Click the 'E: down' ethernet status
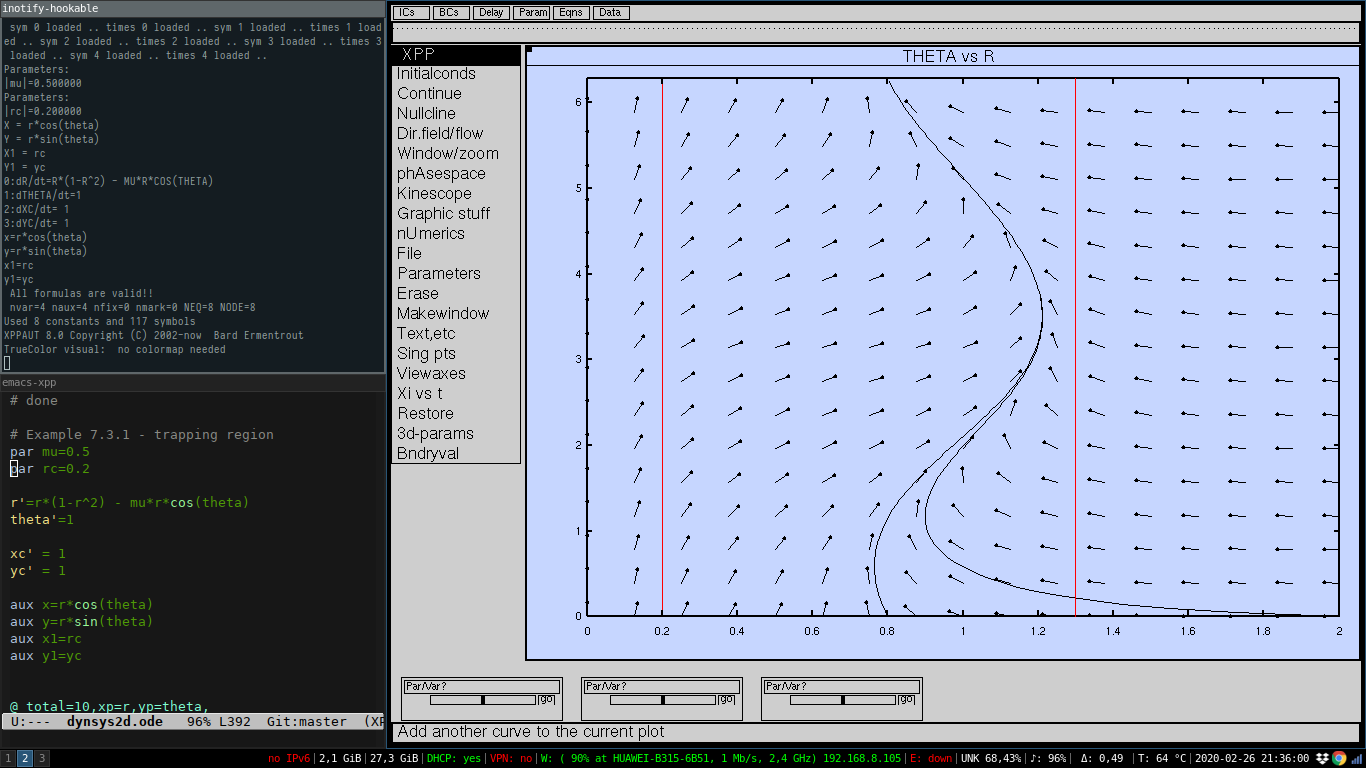 [931, 758]
